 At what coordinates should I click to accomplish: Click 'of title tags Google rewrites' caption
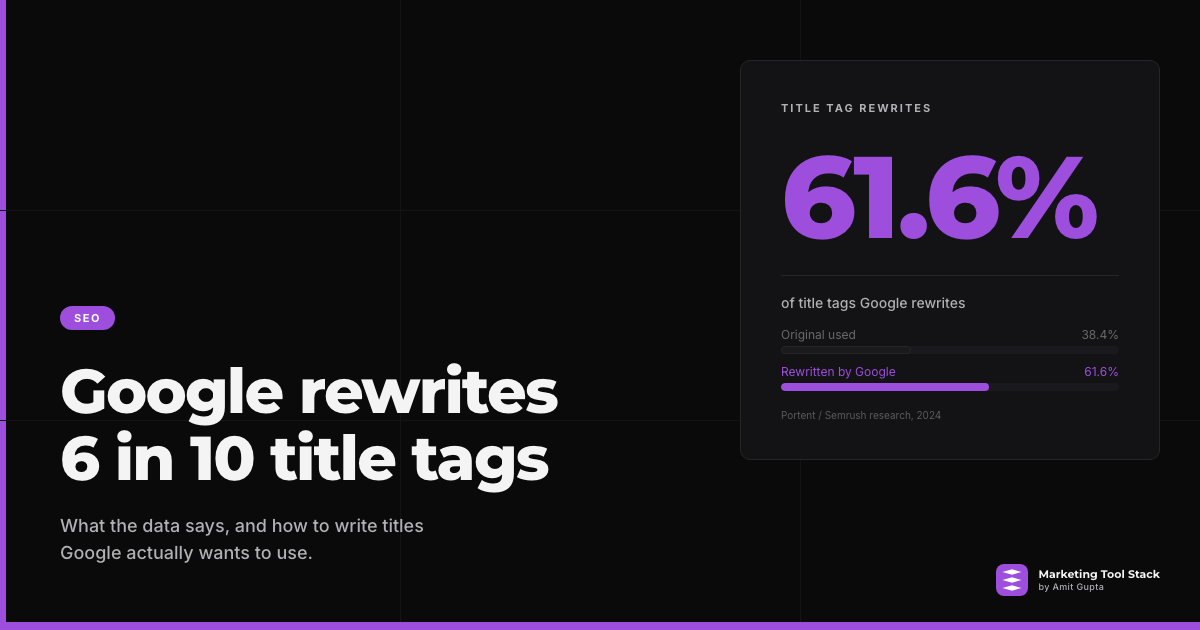pos(873,303)
